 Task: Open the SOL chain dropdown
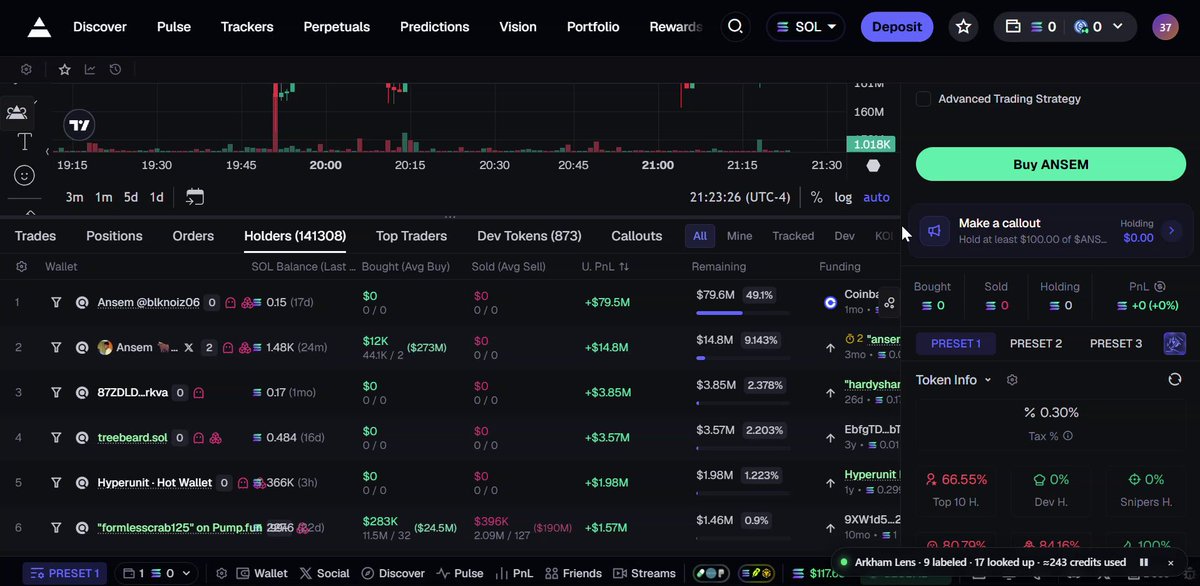click(x=805, y=27)
